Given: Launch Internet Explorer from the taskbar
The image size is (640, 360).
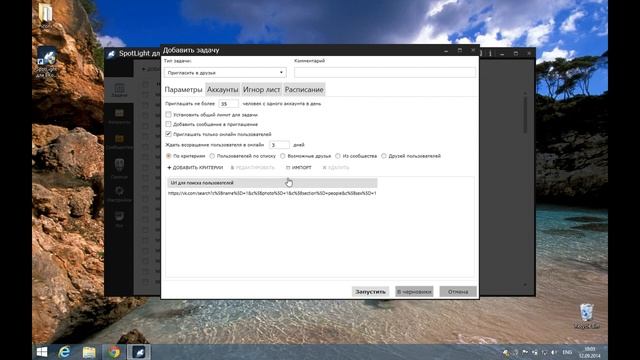Looking at the screenshot, I should pyautogui.click(x=64, y=352).
